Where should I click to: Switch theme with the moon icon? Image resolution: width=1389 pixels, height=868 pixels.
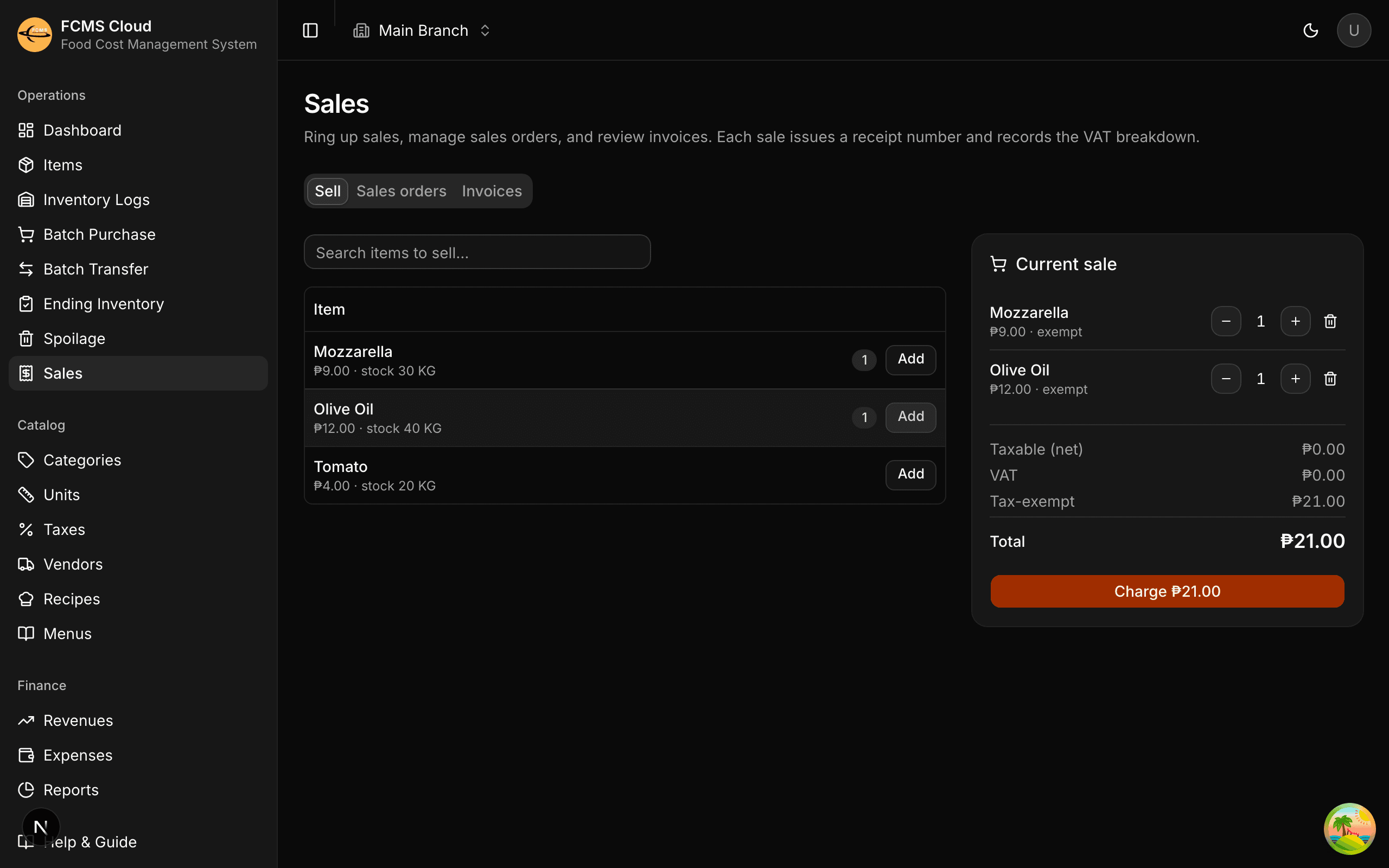(1310, 30)
